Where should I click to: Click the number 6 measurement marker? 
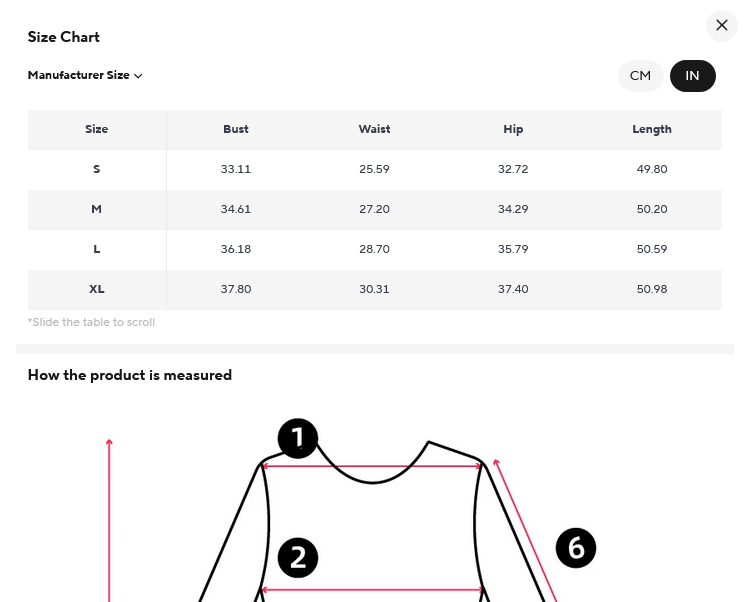click(x=576, y=547)
